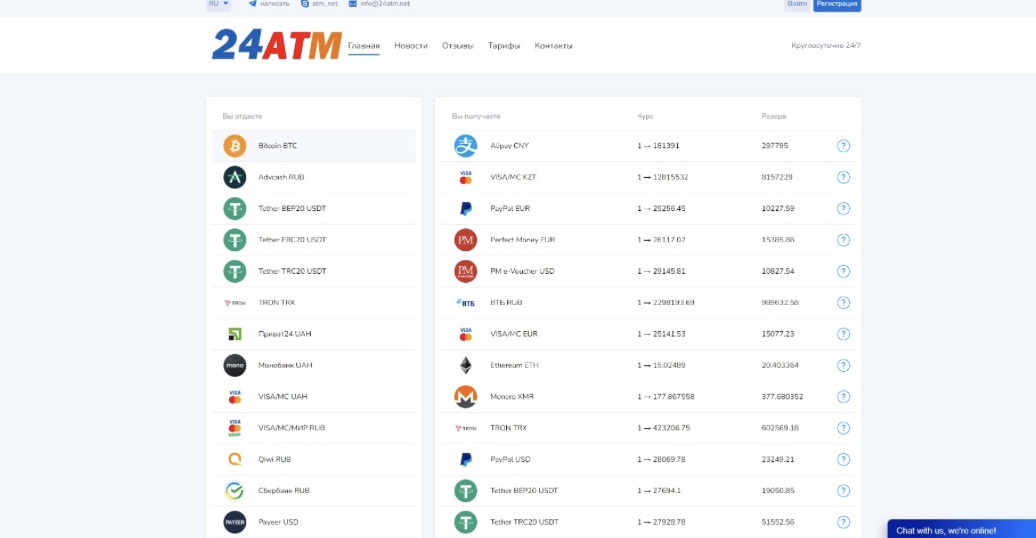Open the RU language dropdown
This screenshot has height=538, width=1036.
[x=218, y=4]
